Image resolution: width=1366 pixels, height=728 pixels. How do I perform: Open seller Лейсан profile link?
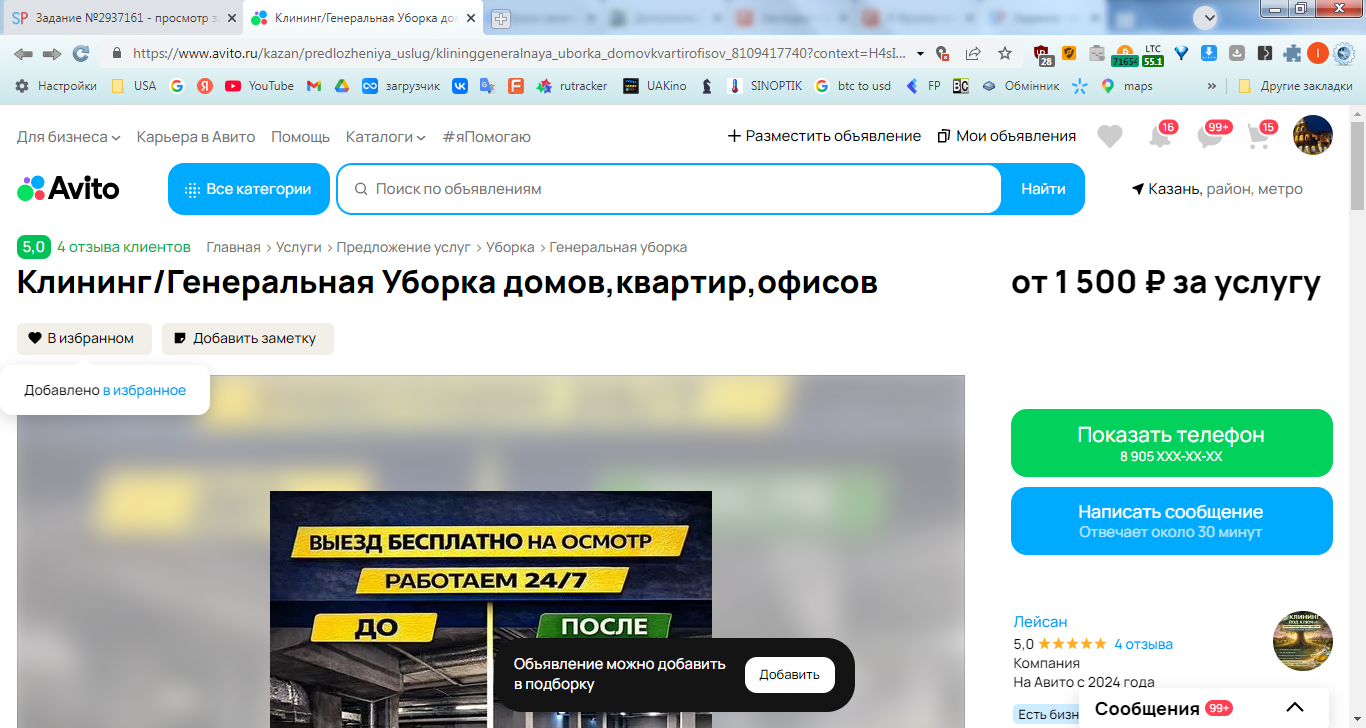click(x=1040, y=622)
